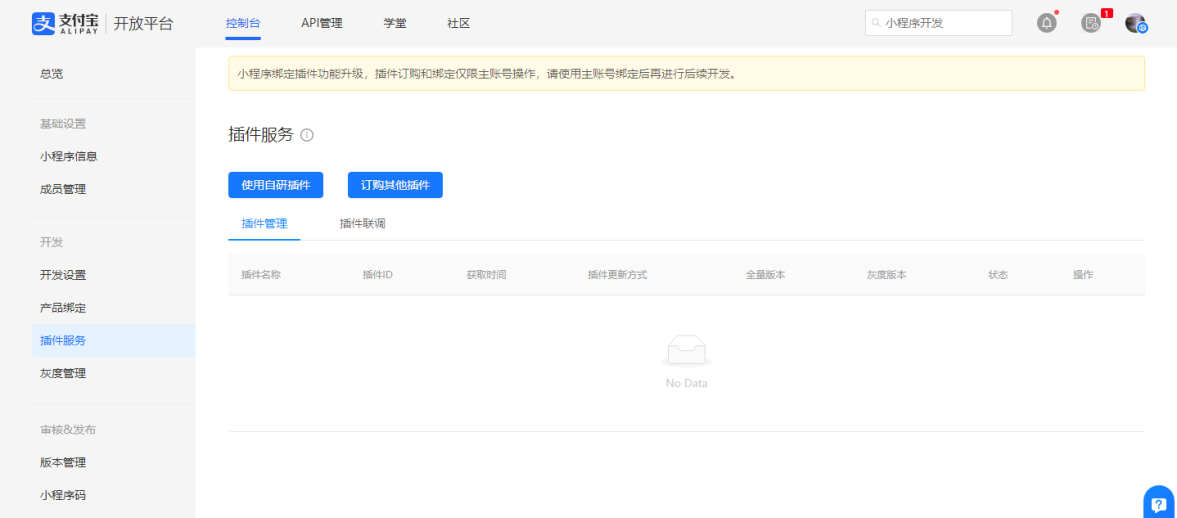Click the 基础设置 section label
Screen dimensions: 1177x518
pyautogui.click(x=63, y=124)
